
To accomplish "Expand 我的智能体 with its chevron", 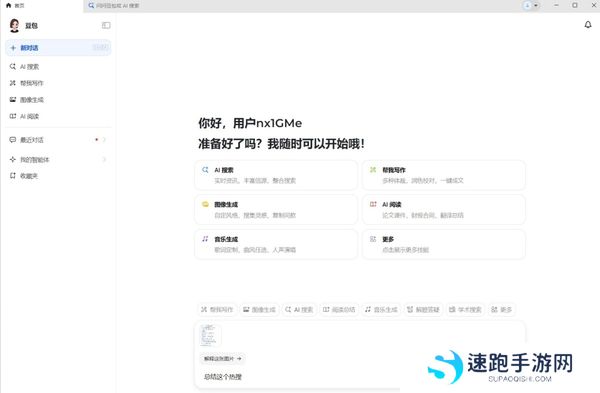I will tap(104, 159).
